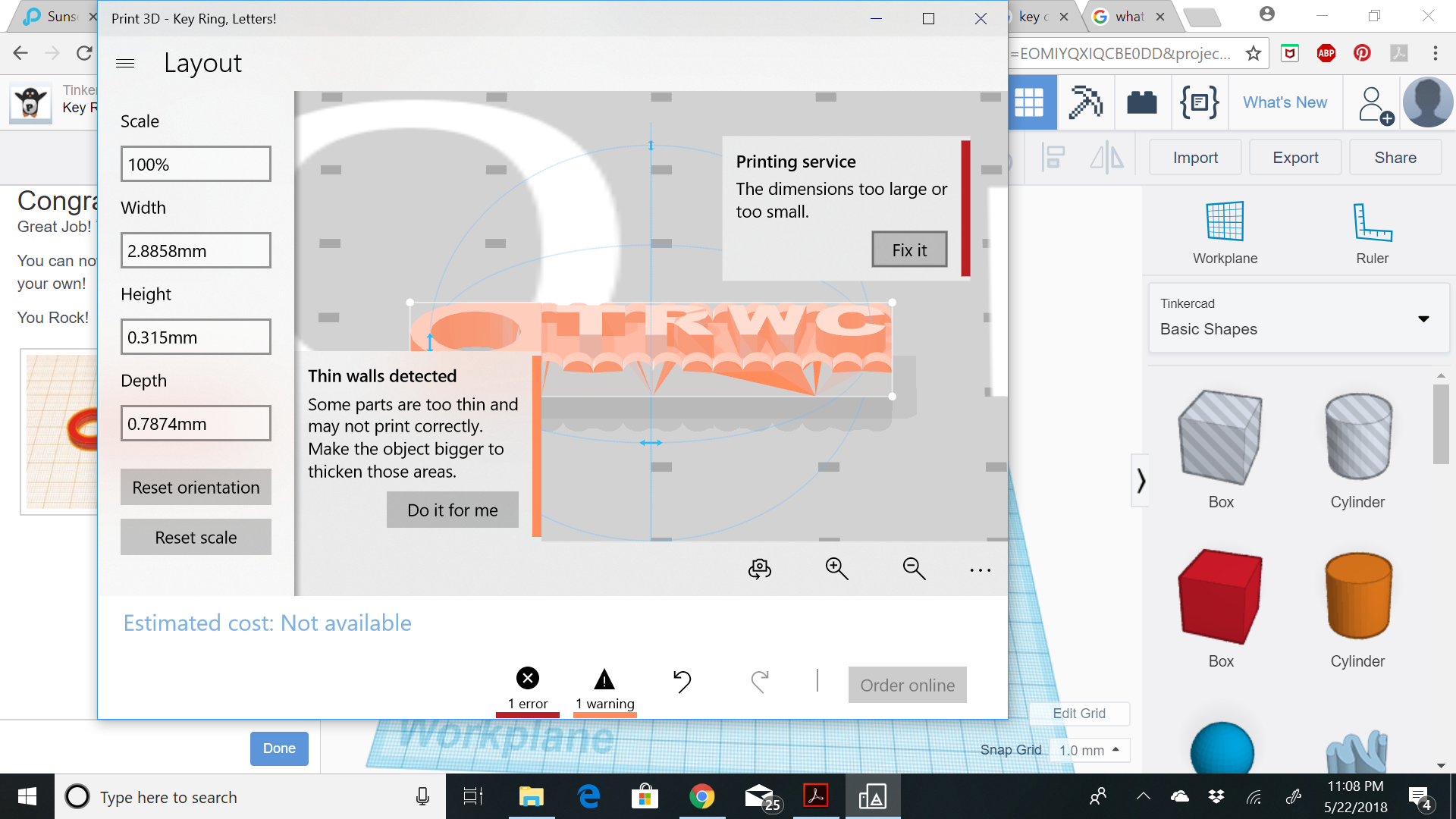The image size is (1456, 819).
Task: Select the Ruler tool
Action: (1372, 233)
